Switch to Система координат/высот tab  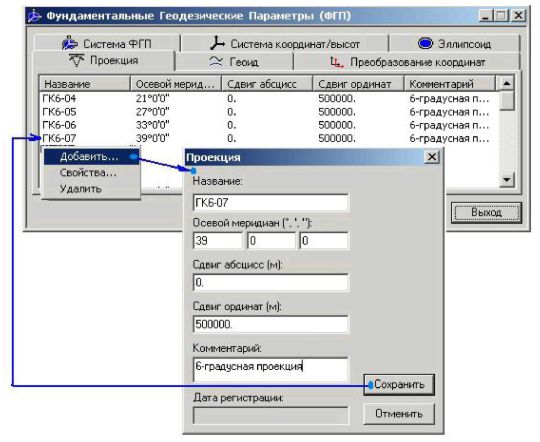(x=284, y=43)
